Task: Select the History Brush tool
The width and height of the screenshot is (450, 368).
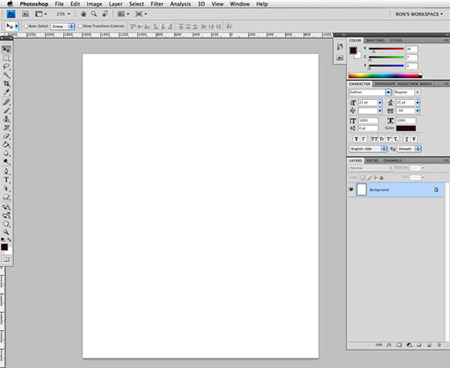Action: [x=6, y=128]
